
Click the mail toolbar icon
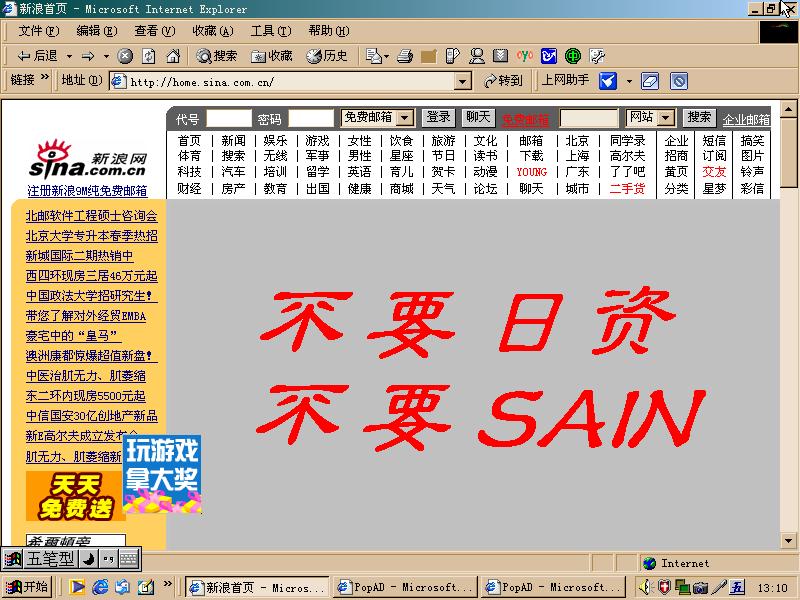(x=373, y=56)
